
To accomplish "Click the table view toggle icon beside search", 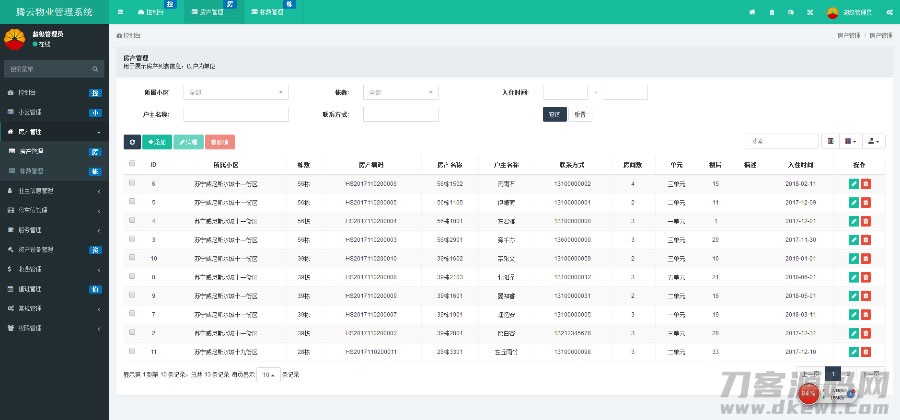I will coord(831,142).
